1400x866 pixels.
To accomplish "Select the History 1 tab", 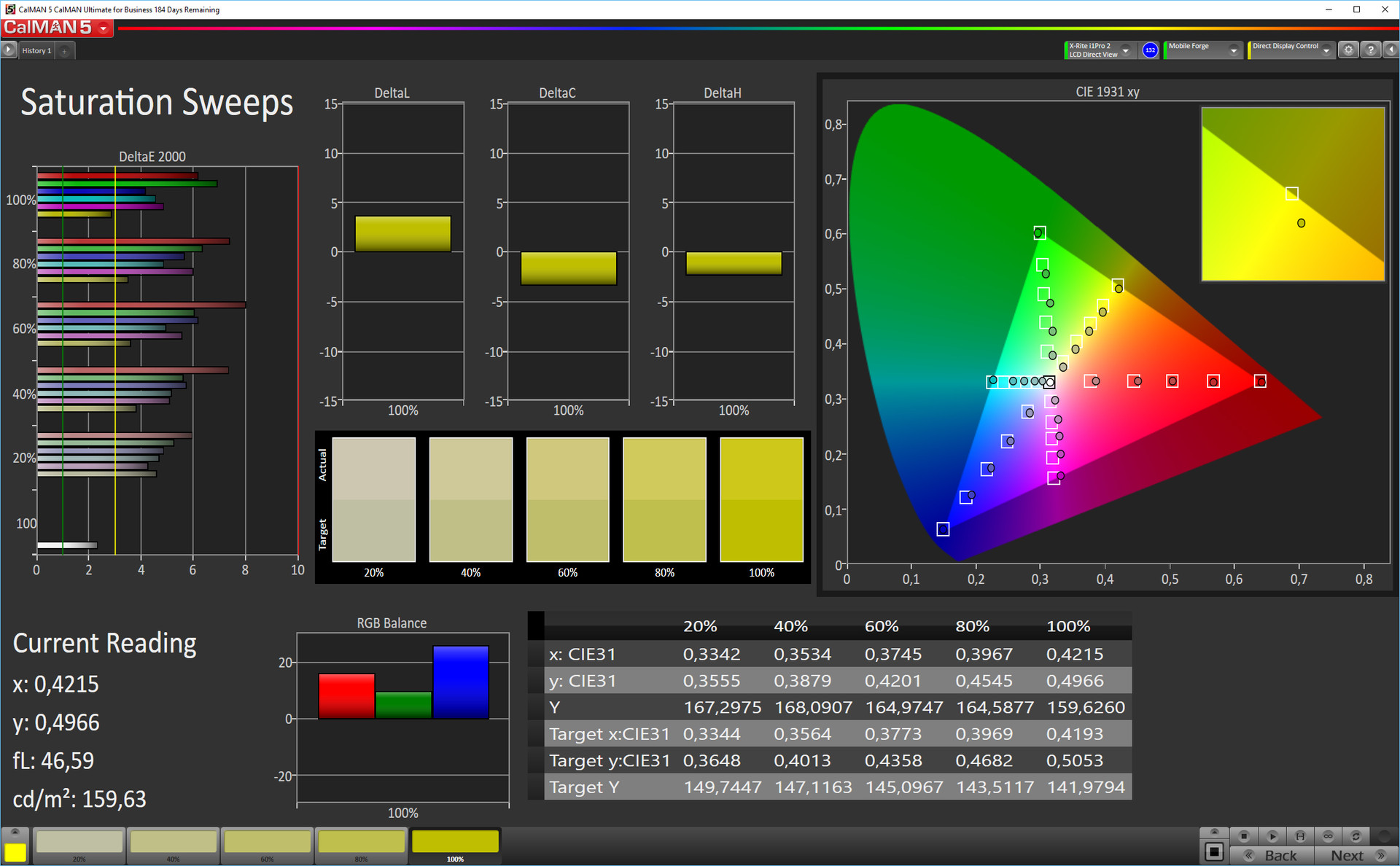I will click(x=36, y=51).
